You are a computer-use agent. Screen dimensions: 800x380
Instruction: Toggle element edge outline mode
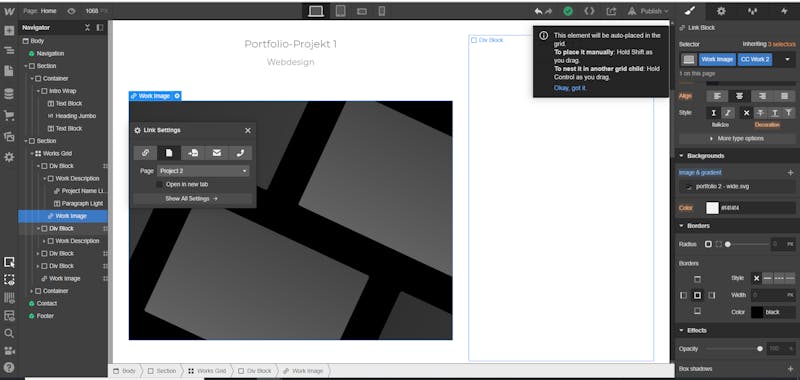[9, 262]
